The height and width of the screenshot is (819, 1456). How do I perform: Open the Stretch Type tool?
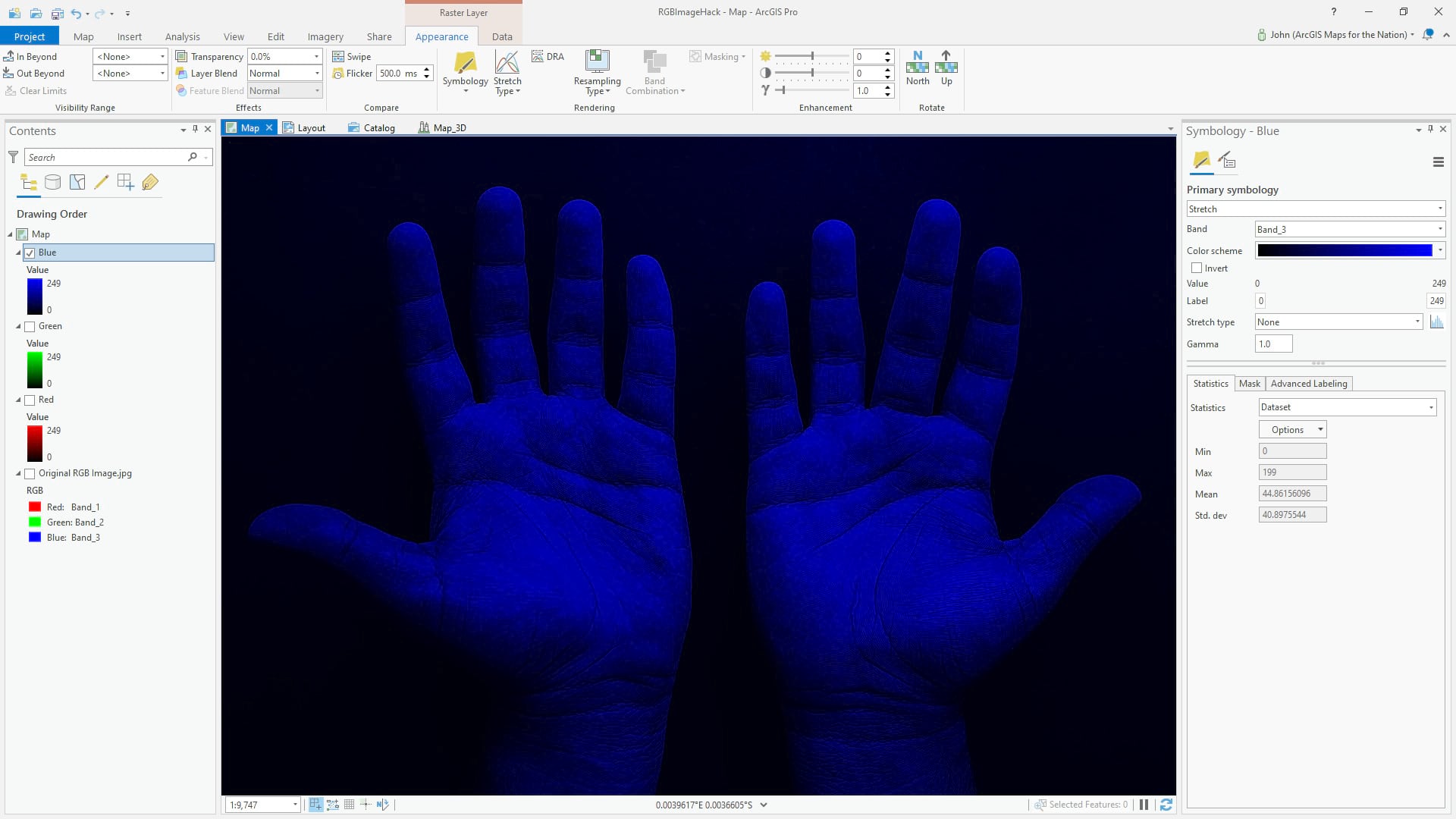pyautogui.click(x=507, y=67)
